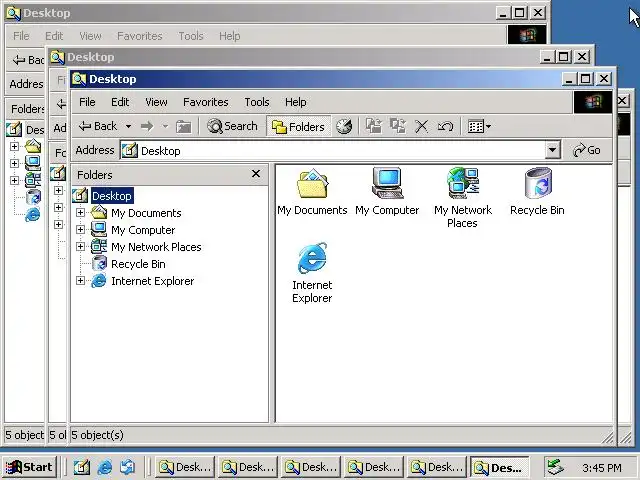Viewport: 640px width, 480px height.
Task: Open the Search pane from toolbar
Action: pos(232,126)
